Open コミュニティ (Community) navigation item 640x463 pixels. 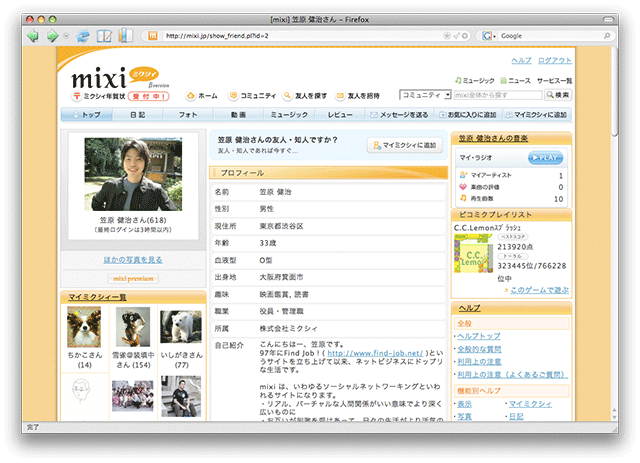253,95
